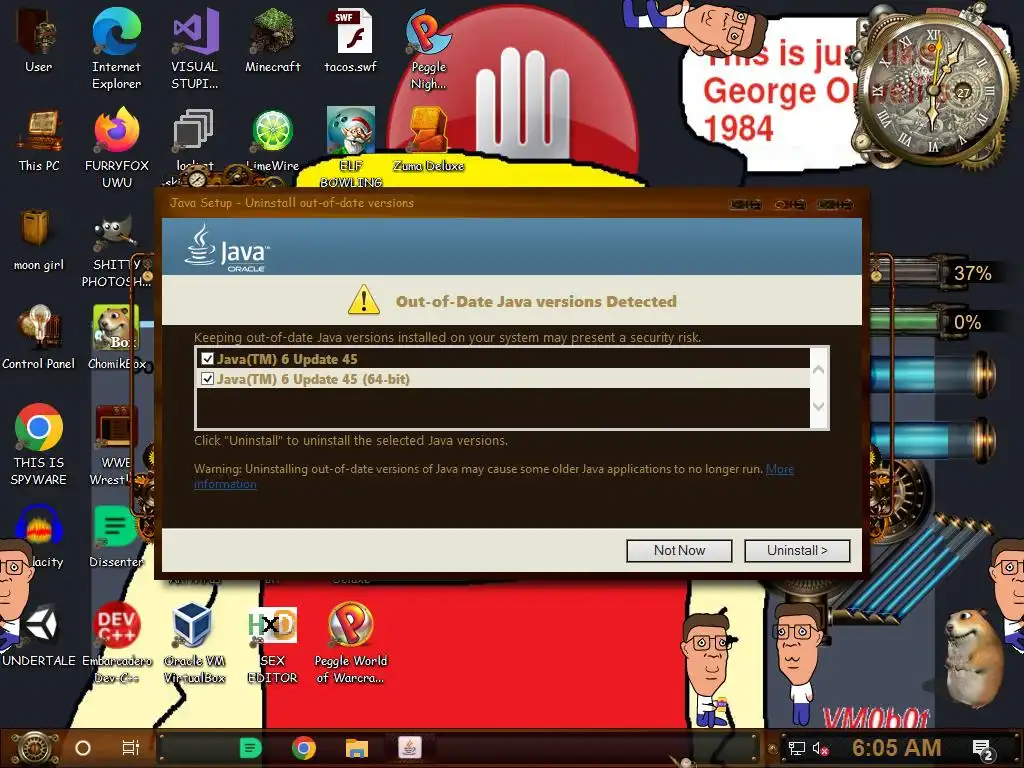This screenshot has height=768, width=1024.
Task: Open File Explorer from the taskbar
Action: click(357, 748)
